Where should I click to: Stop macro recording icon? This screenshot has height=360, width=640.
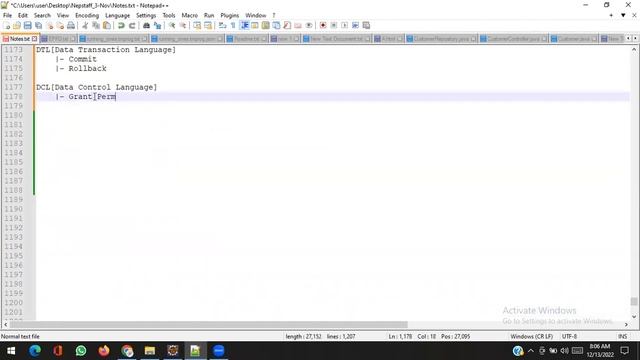tap(333, 26)
